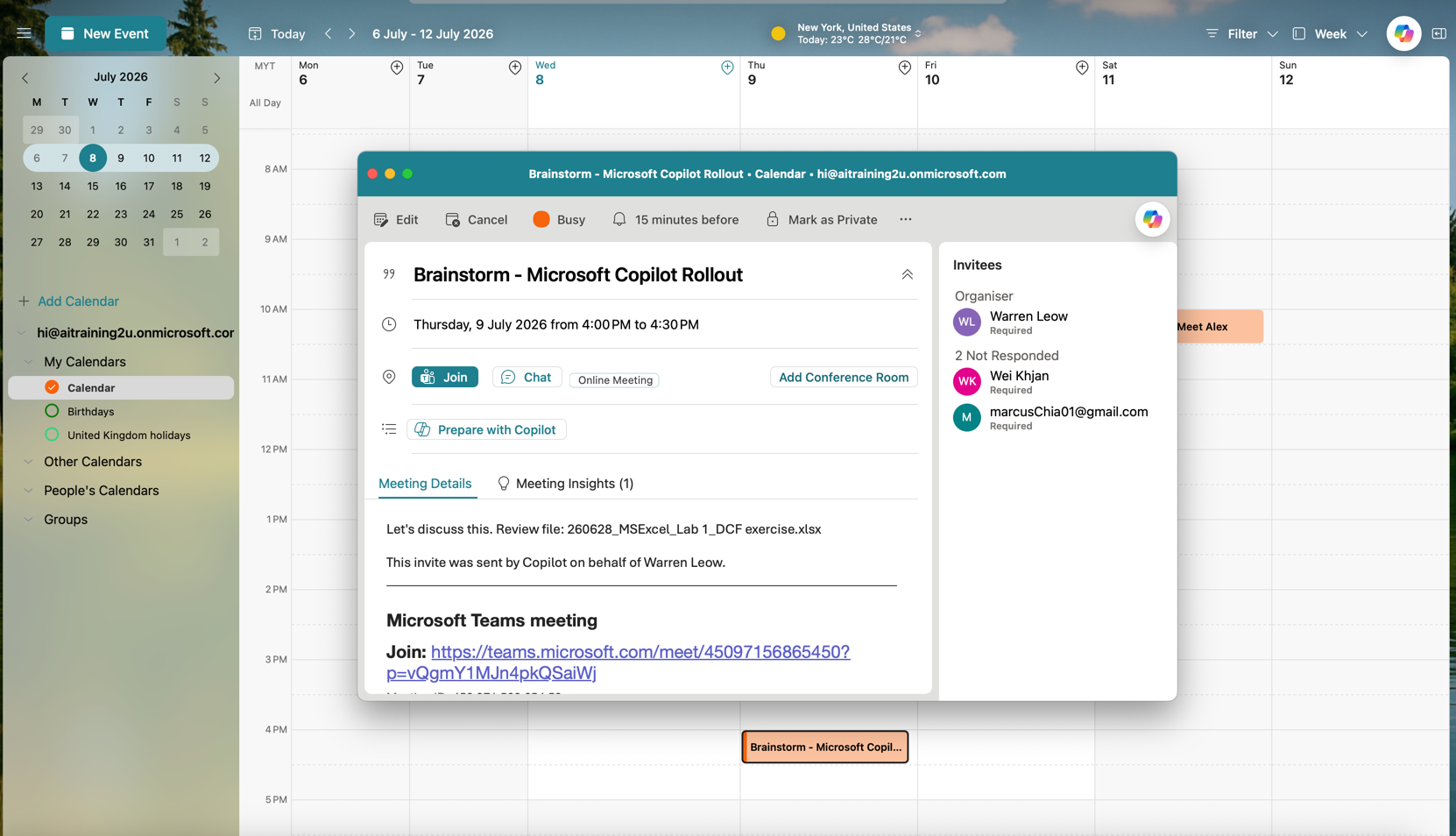Go to the next week arrow in toolbar
This screenshot has width=1456, height=836.
[x=351, y=33]
